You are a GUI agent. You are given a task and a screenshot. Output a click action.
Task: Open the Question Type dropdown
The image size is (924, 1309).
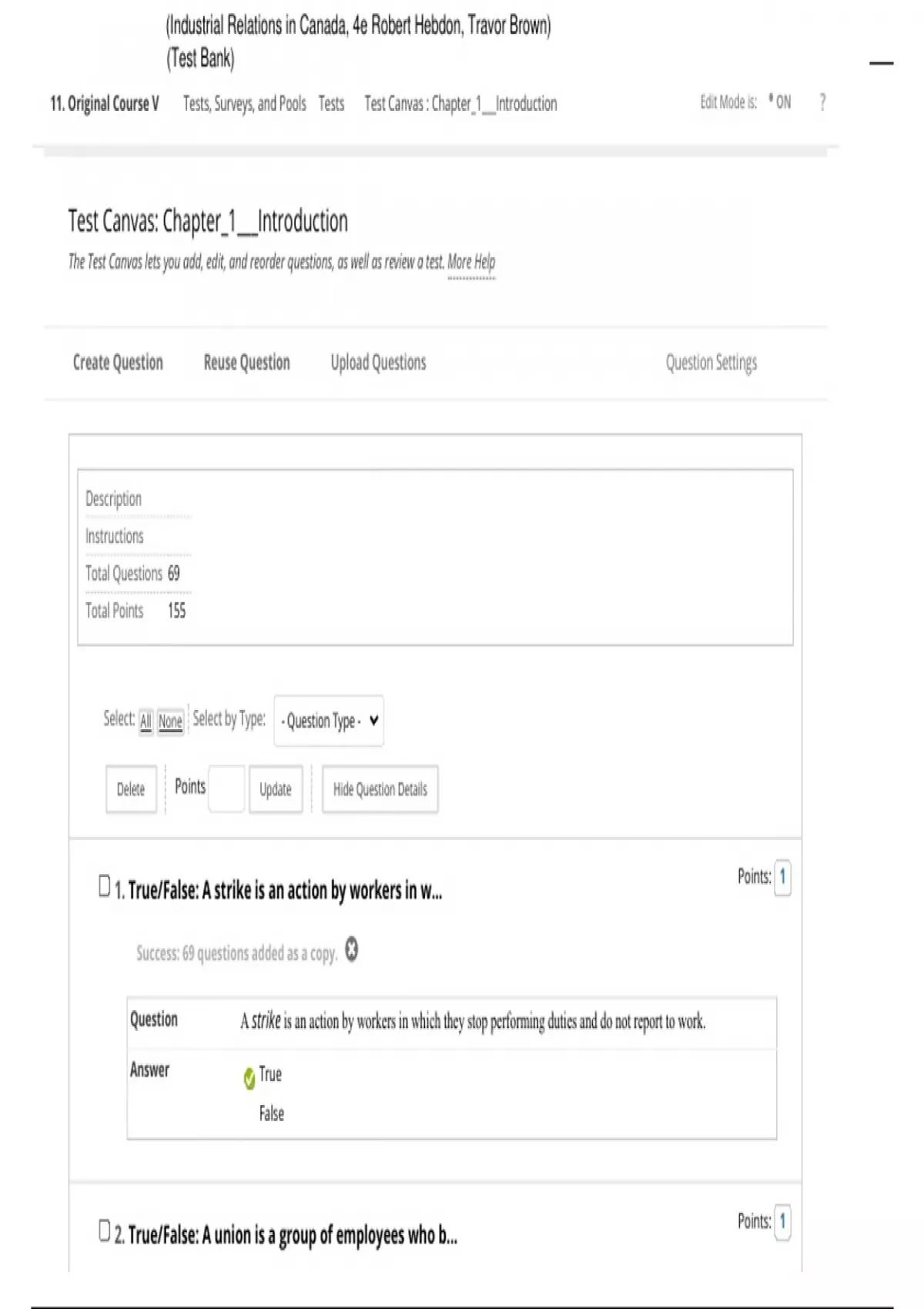click(x=329, y=721)
